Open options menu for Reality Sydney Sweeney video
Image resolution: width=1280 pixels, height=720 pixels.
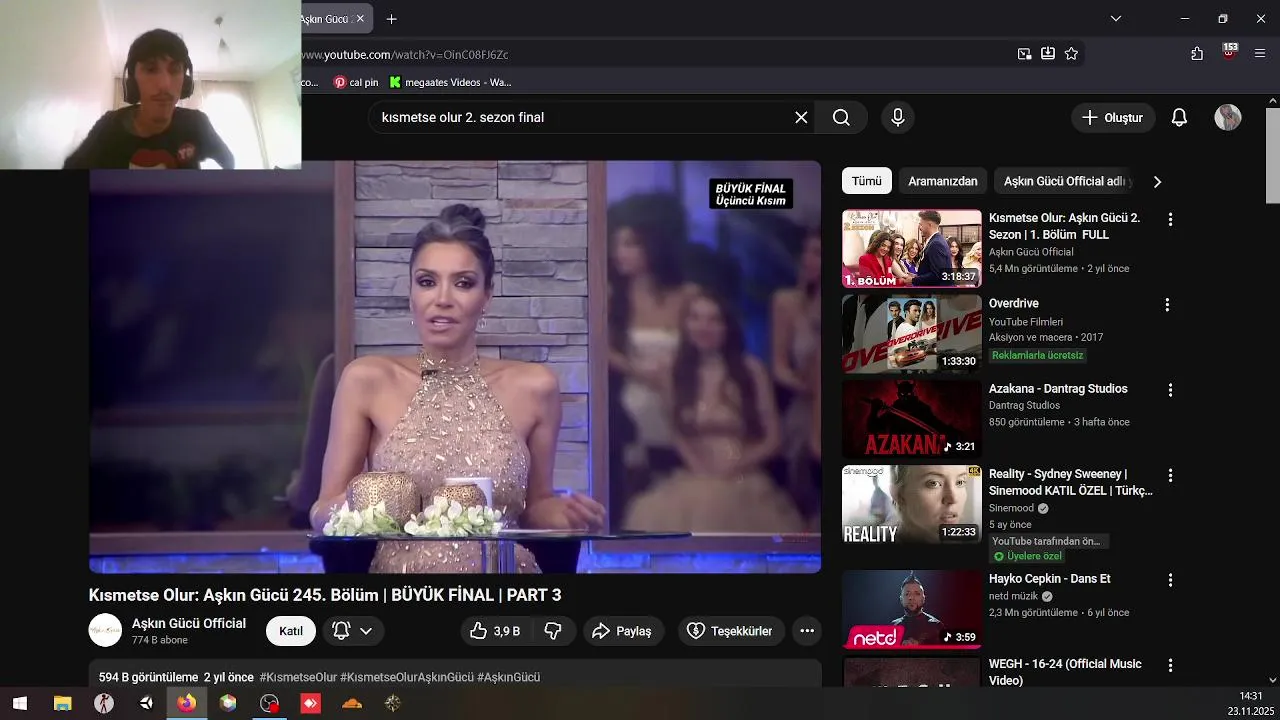pyautogui.click(x=1170, y=476)
